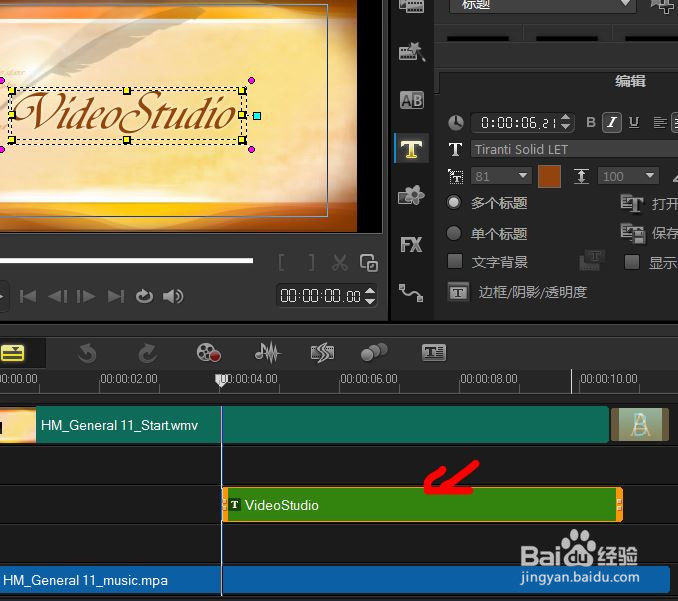Open the Graphics library flower icon
This screenshot has height=601, width=678.
411,195
